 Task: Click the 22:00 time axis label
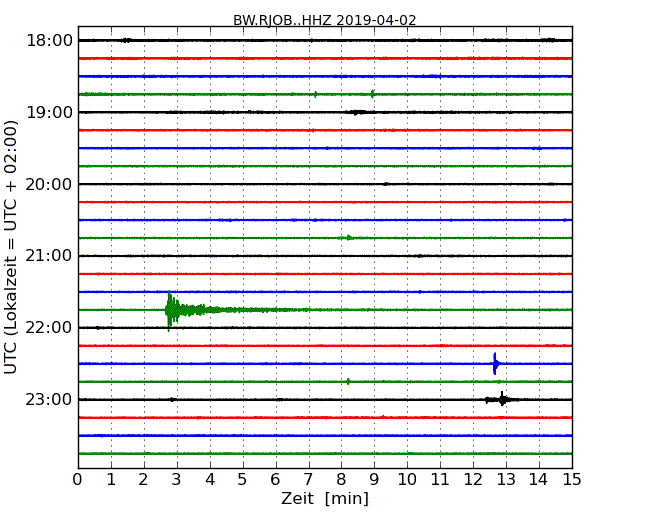(49, 328)
